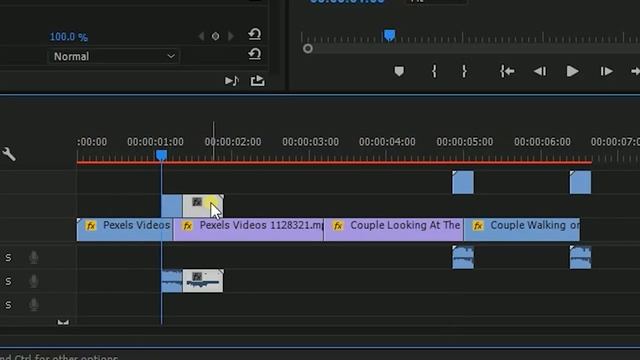This screenshot has height=360, width=640.
Task: Solo the second audio track
Action: [x=8, y=281]
